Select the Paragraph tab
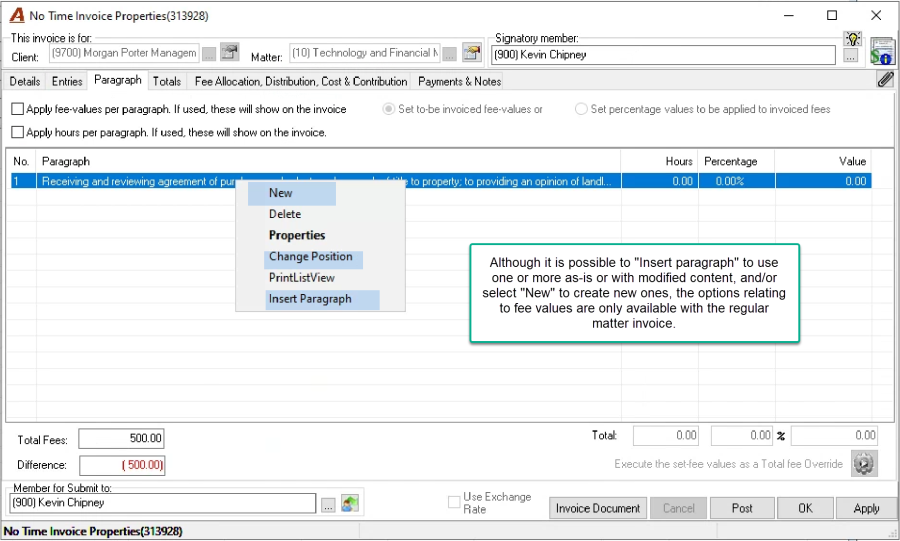This screenshot has width=900, height=541. [118, 80]
